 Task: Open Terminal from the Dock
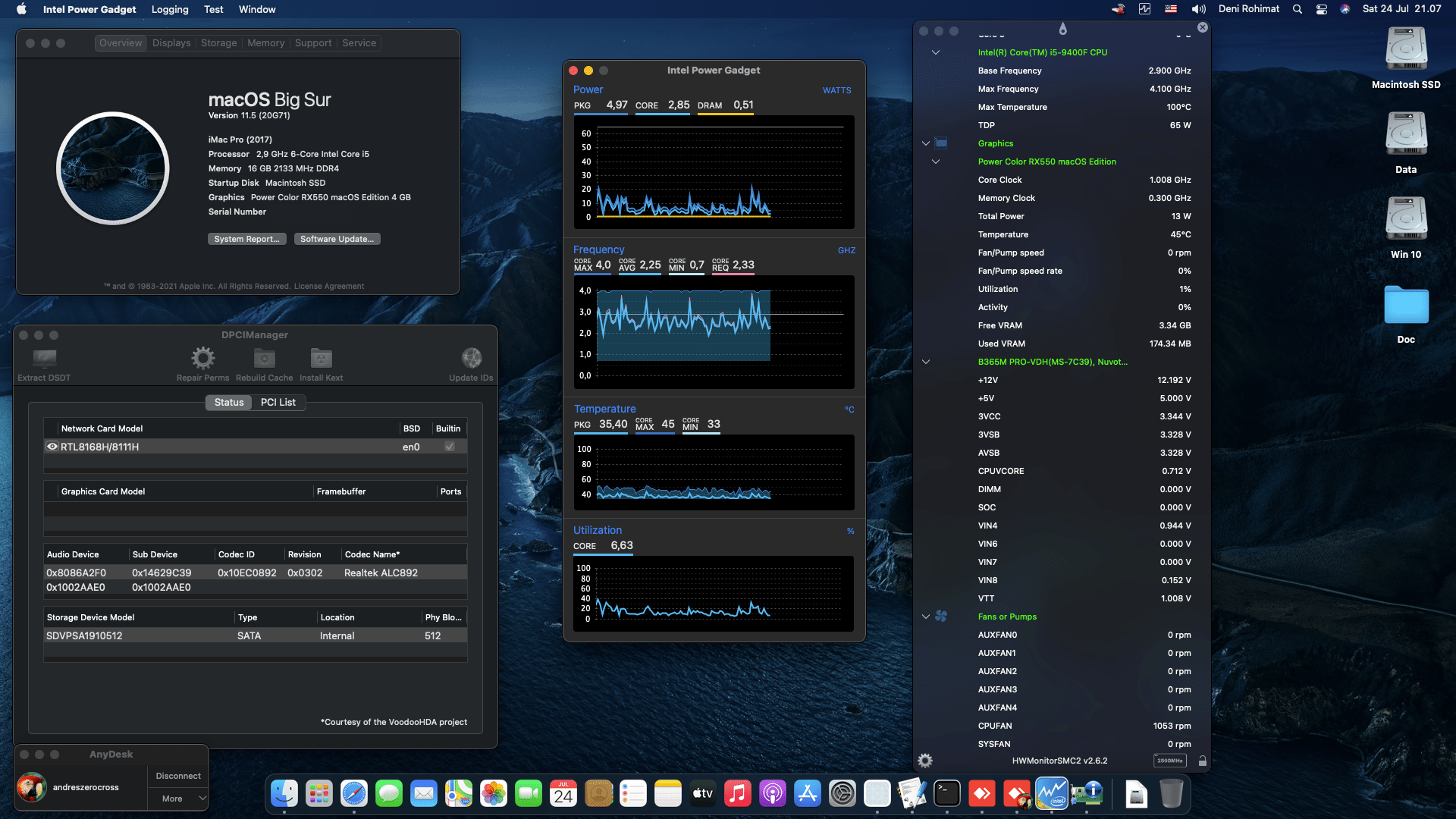click(947, 794)
